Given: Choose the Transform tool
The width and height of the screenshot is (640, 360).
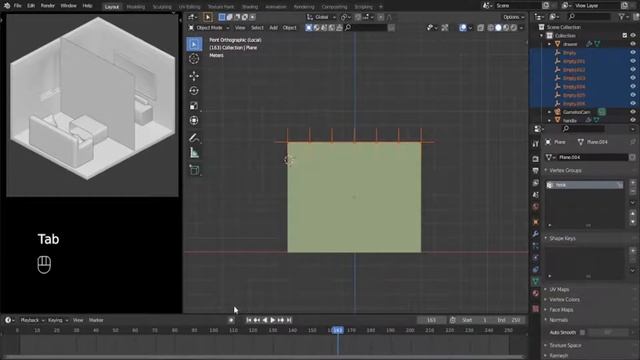Looking at the screenshot, I should click(x=194, y=120).
